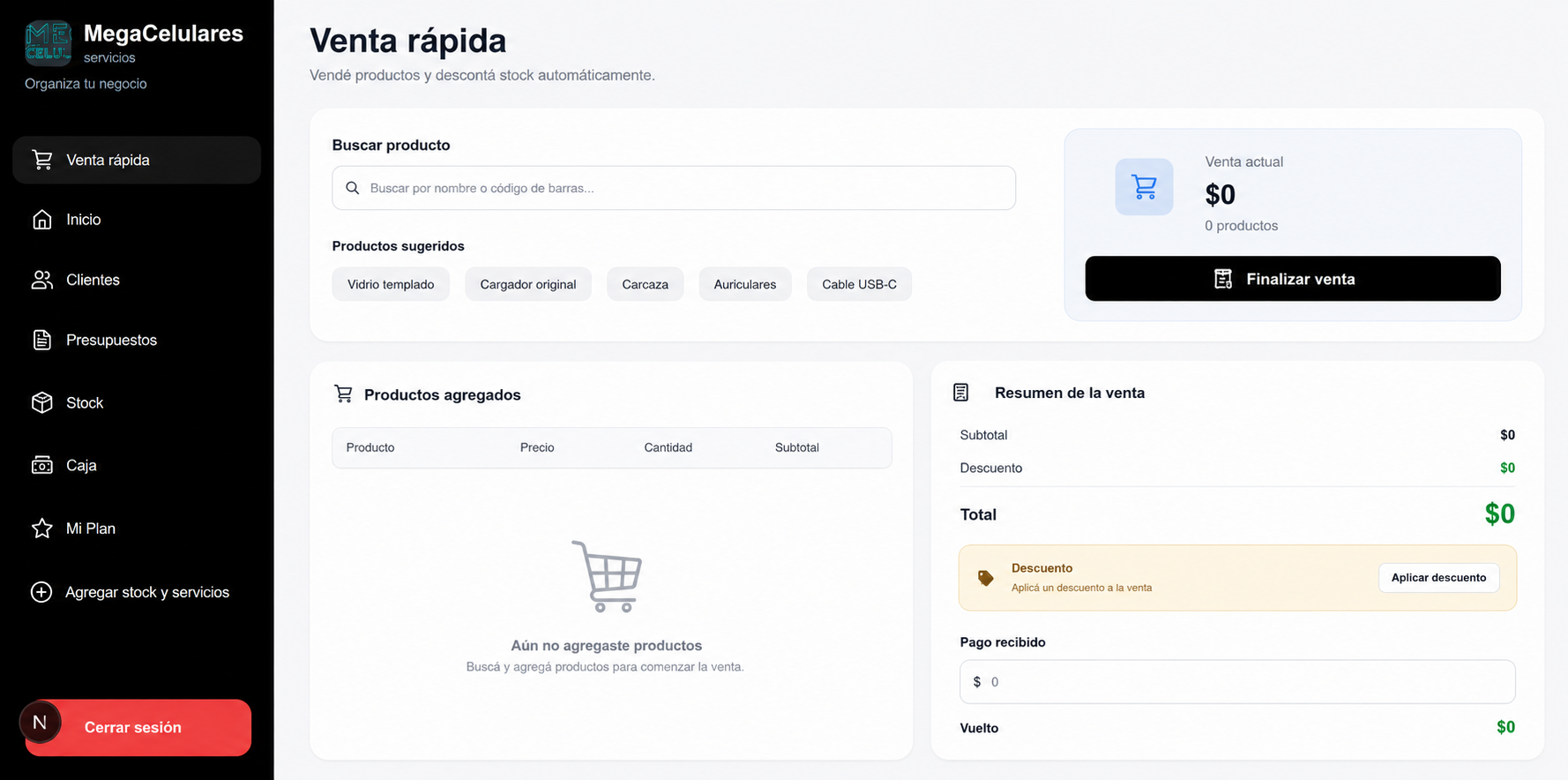Open the Presupuestos section
The width and height of the screenshot is (1568, 780).
pyautogui.click(x=137, y=340)
